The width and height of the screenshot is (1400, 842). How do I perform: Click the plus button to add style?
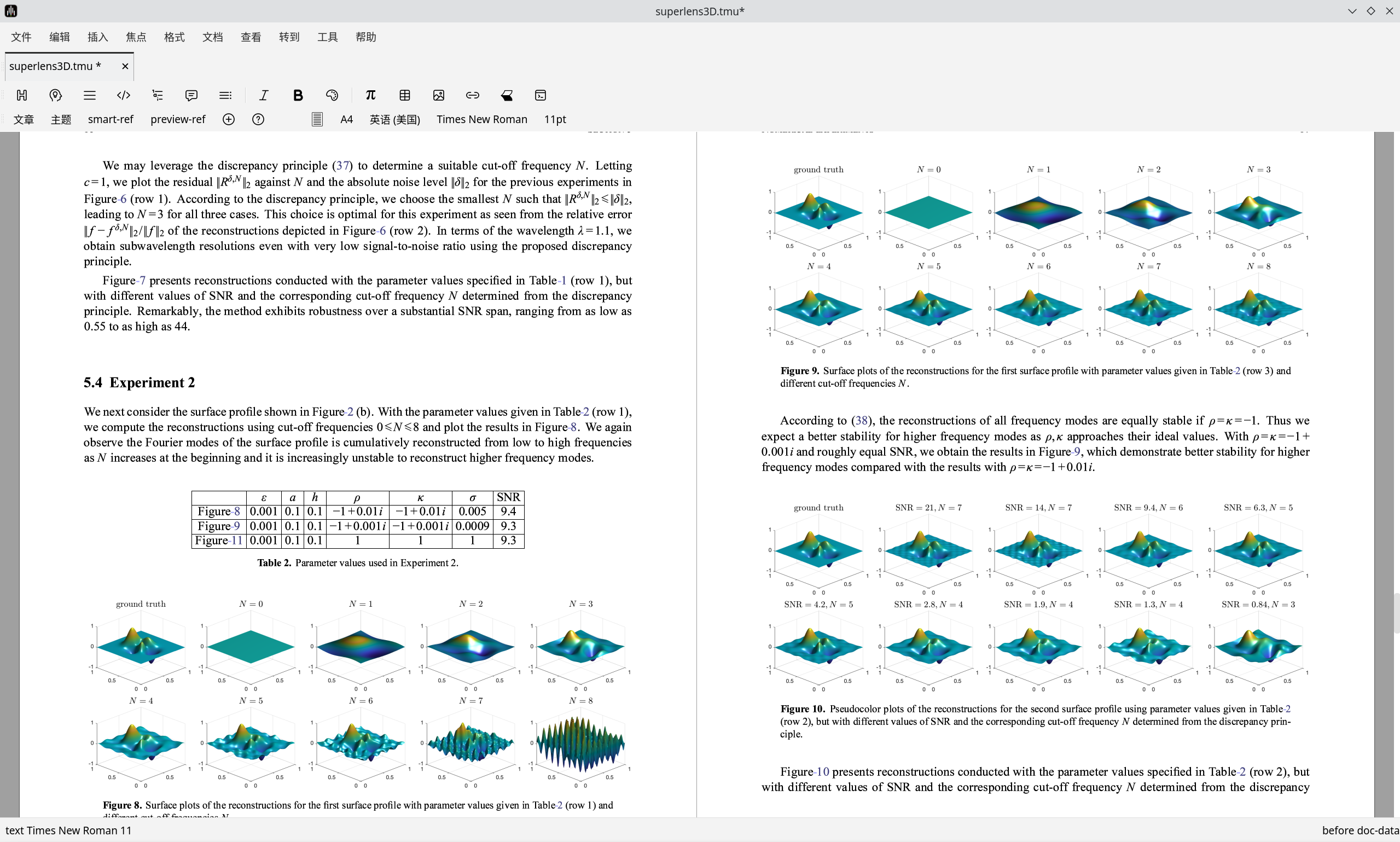229,119
